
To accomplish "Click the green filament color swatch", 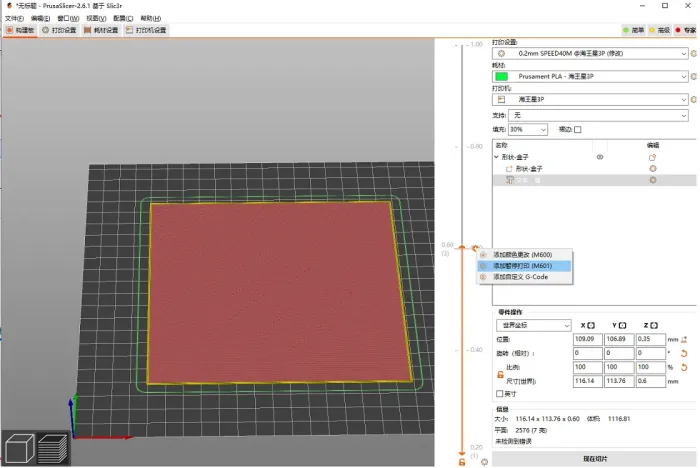I will [x=501, y=76].
